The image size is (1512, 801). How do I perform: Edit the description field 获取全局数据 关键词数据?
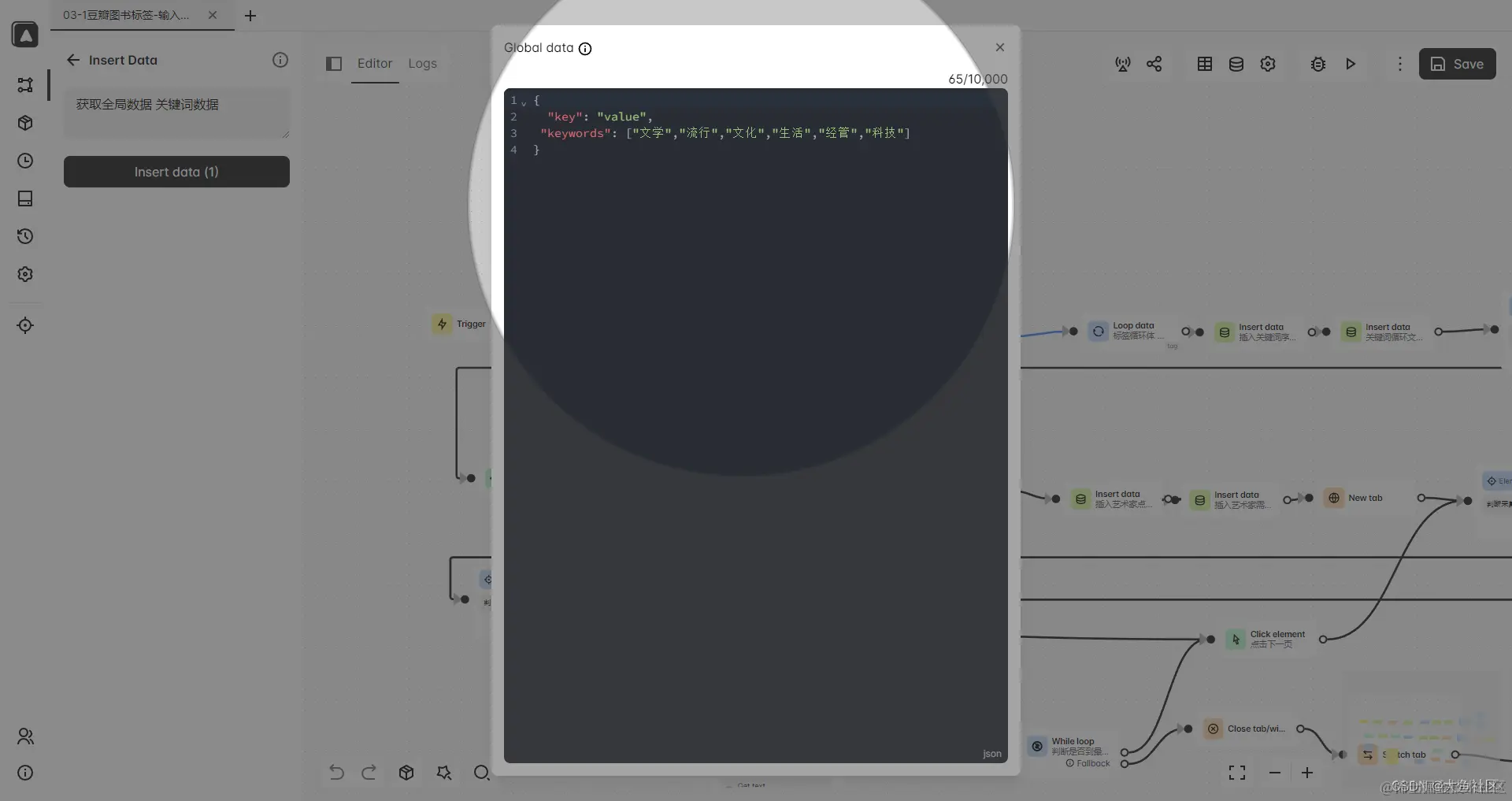tap(176, 112)
